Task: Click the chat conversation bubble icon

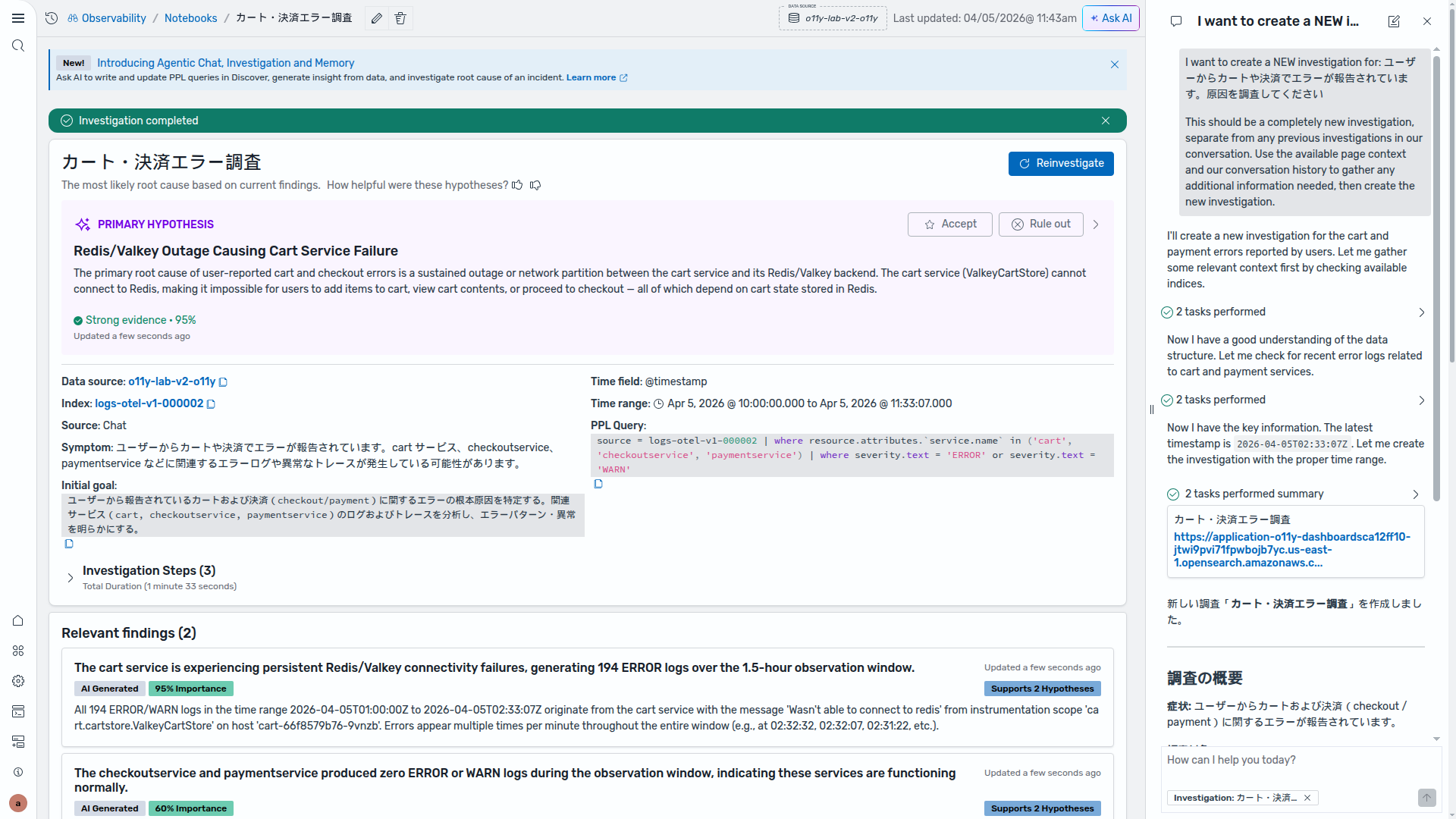Action: (x=1176, y=21)
